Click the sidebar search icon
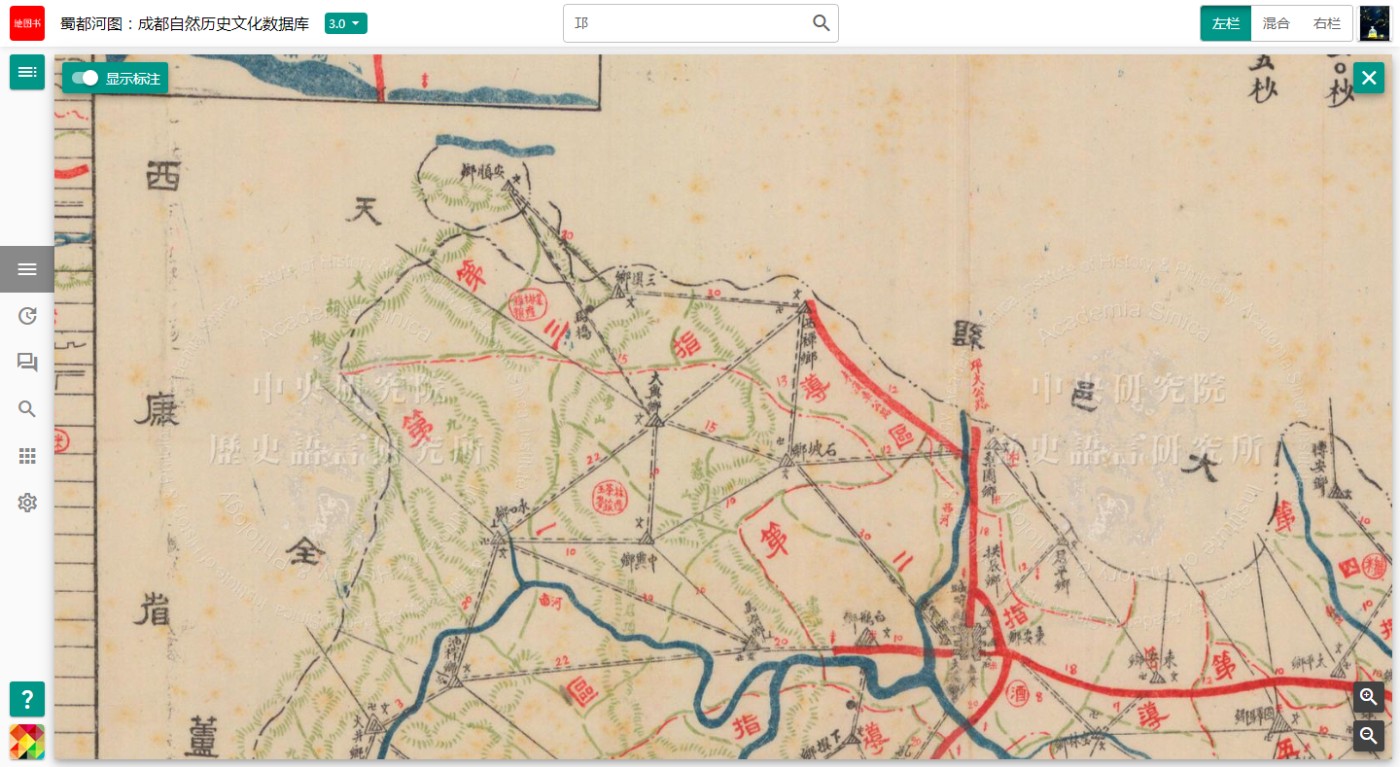 [x=27, y=409]
